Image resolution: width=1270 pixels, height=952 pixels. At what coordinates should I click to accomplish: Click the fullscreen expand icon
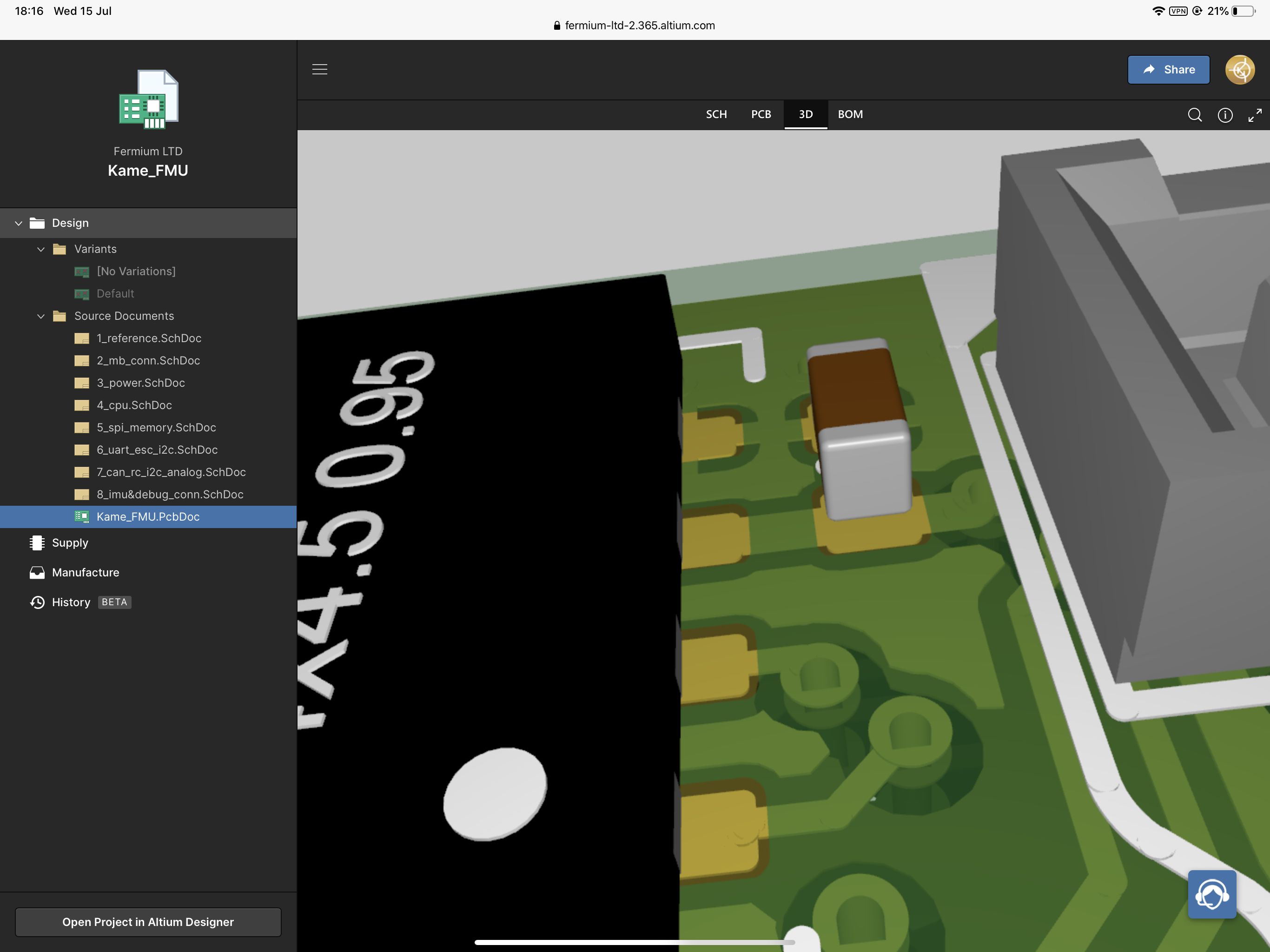[1256, 113]
